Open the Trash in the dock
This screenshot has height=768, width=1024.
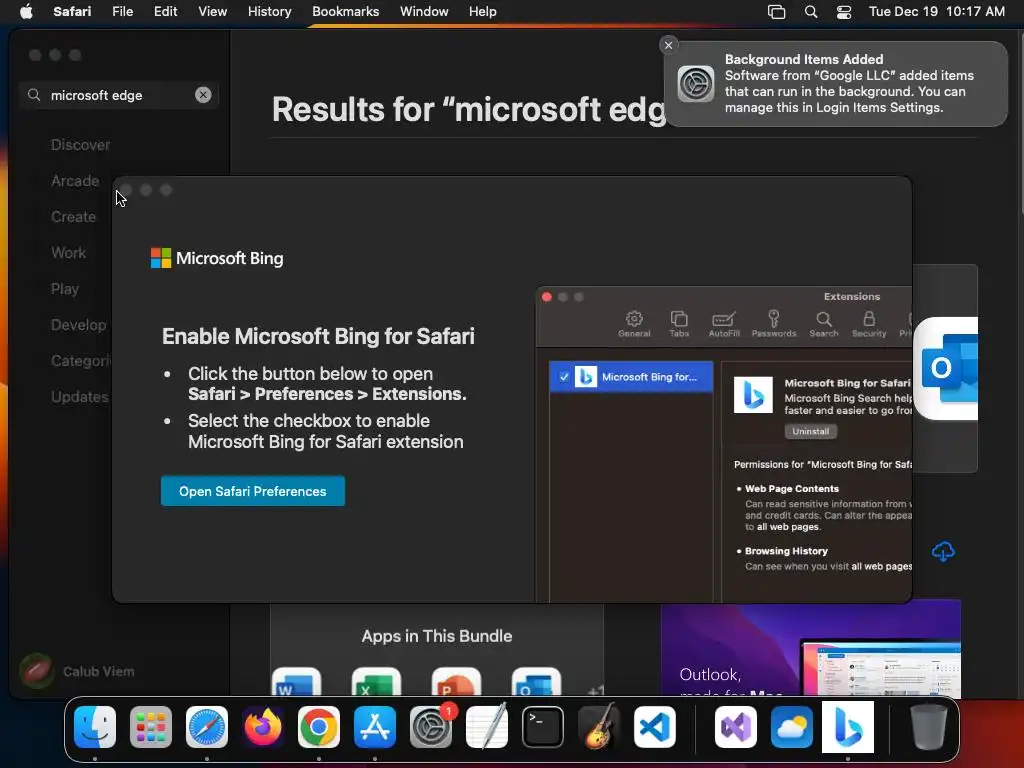[929, 727]
